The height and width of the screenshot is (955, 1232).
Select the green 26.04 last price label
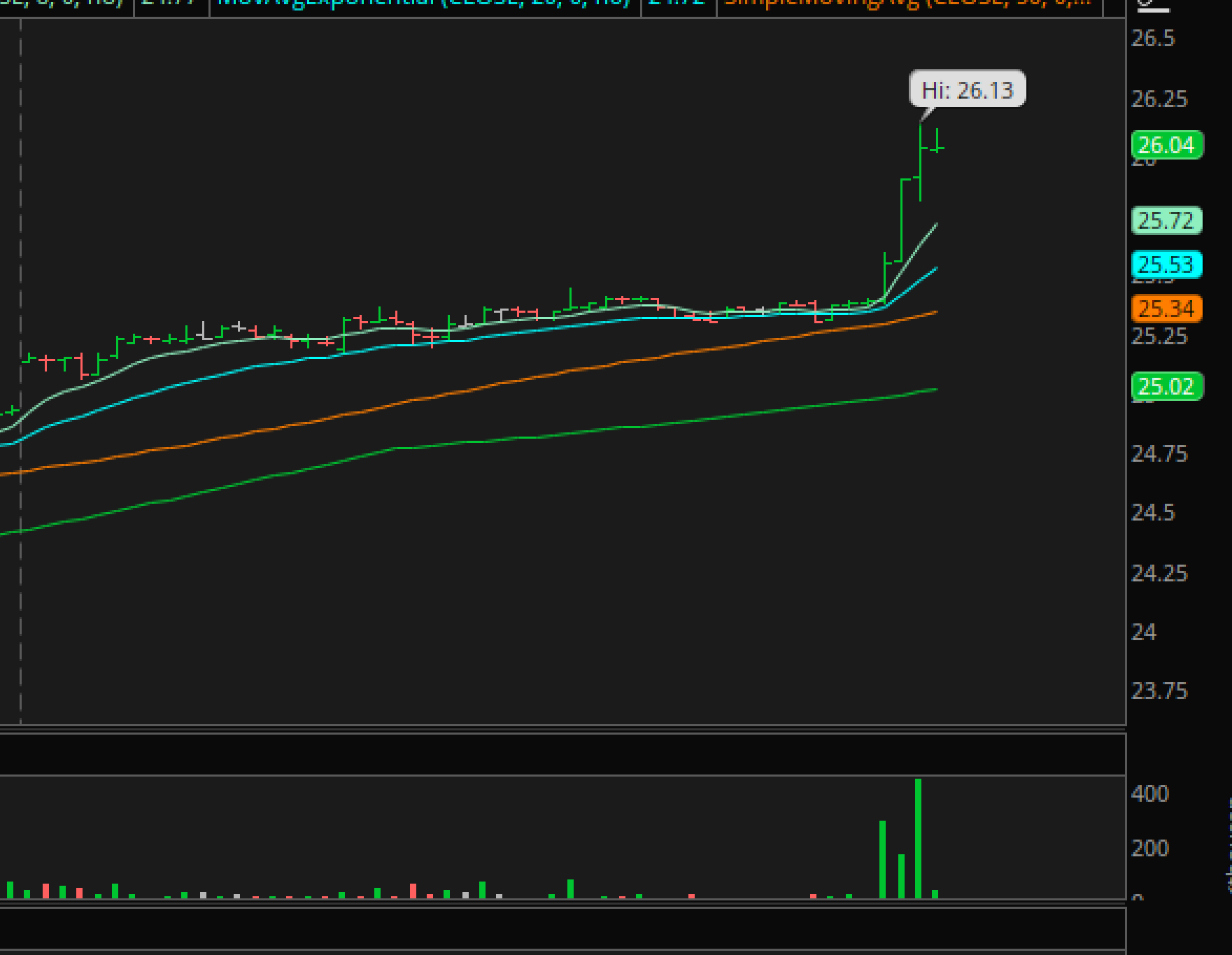[x=1166, y=145]
